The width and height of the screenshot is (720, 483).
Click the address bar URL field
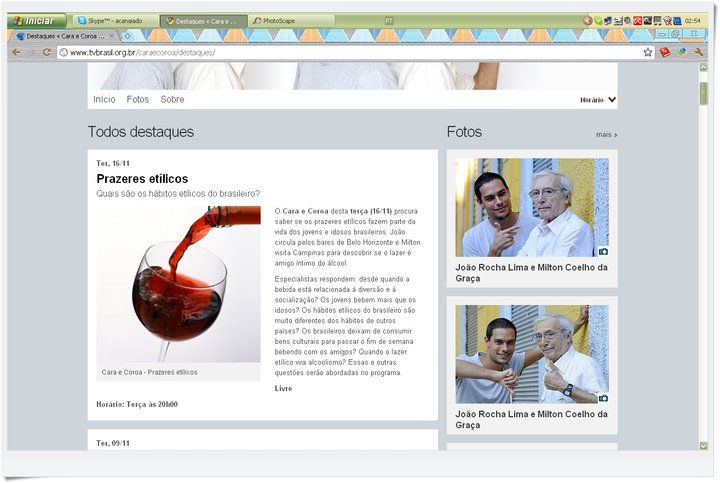pos(354,52)
